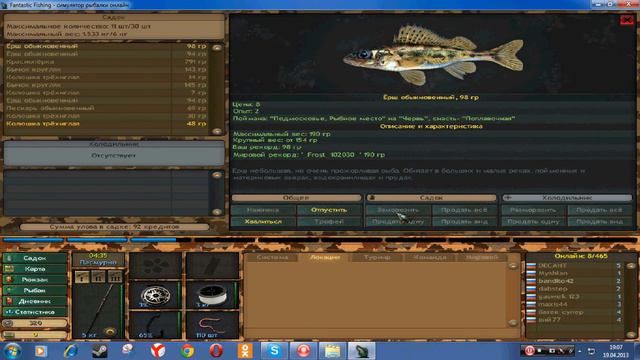This screenshot has height=360, width=640.
Task: Click the fish image of Ёрш обыкновенный
Action: click(x=433, y=54)
